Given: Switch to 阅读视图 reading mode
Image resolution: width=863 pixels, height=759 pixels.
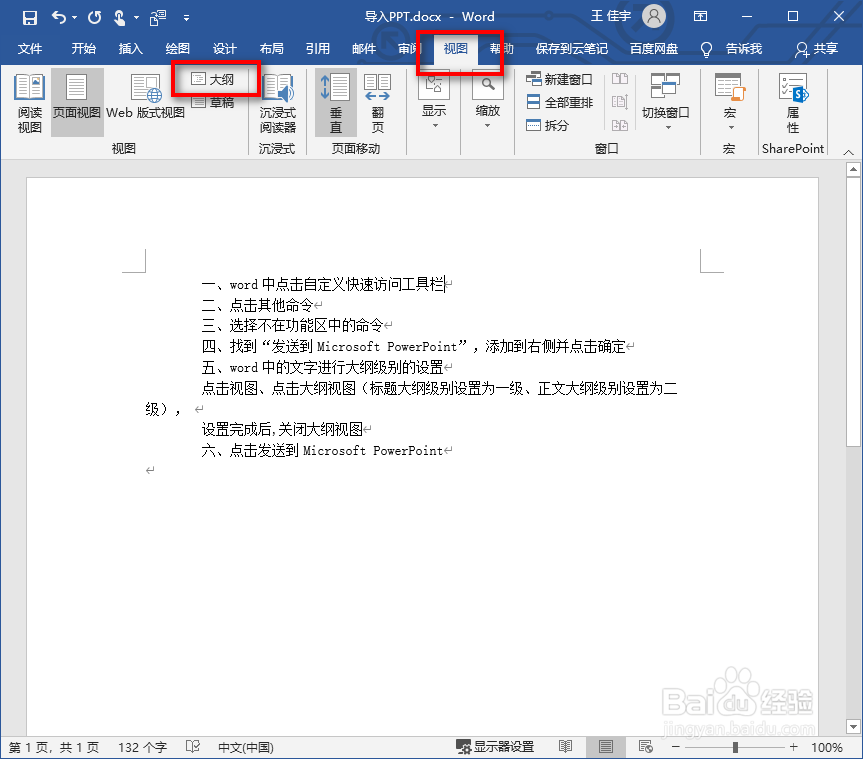Looking at the screenshot, I should click(x=29, y=103).
